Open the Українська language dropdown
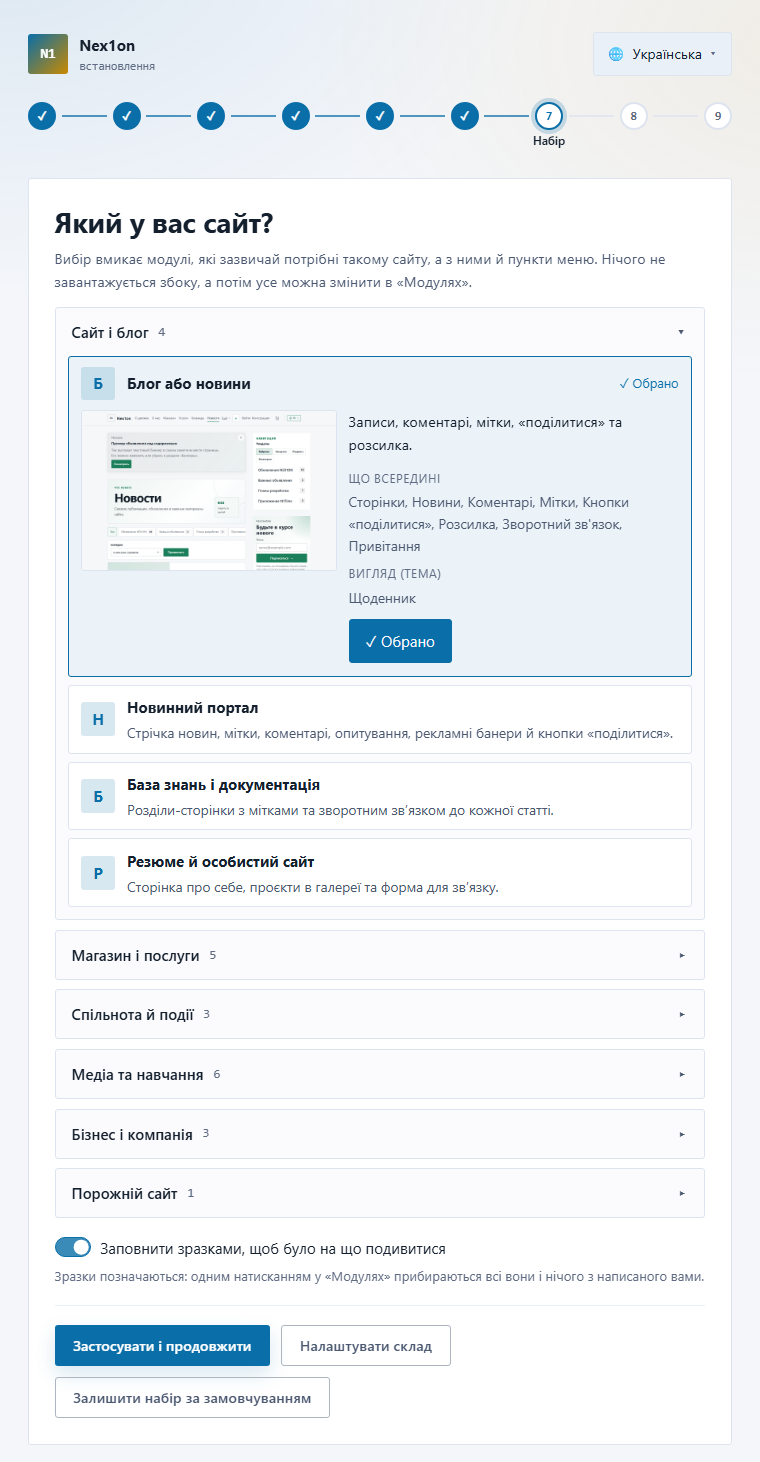 (662, 54)
